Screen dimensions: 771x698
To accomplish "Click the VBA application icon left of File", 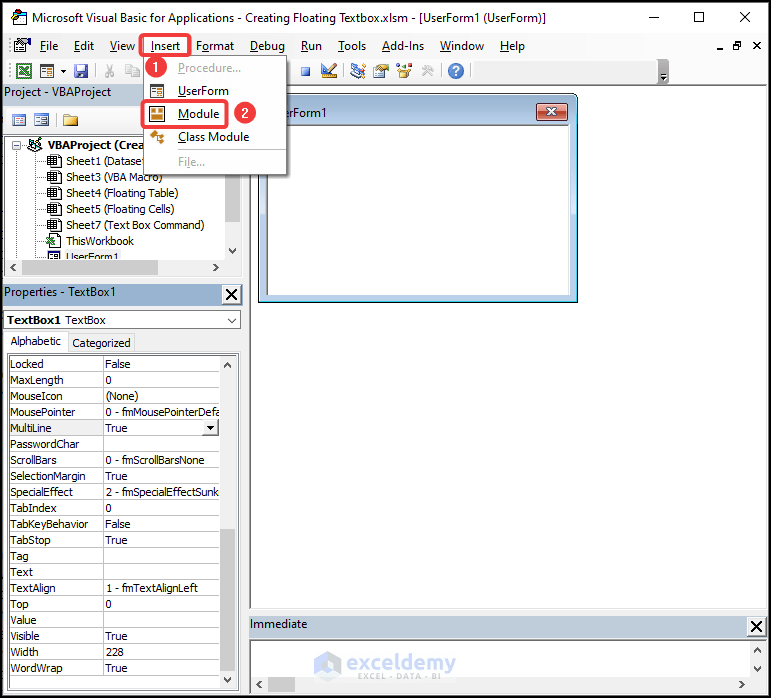I will coord(22,46).
